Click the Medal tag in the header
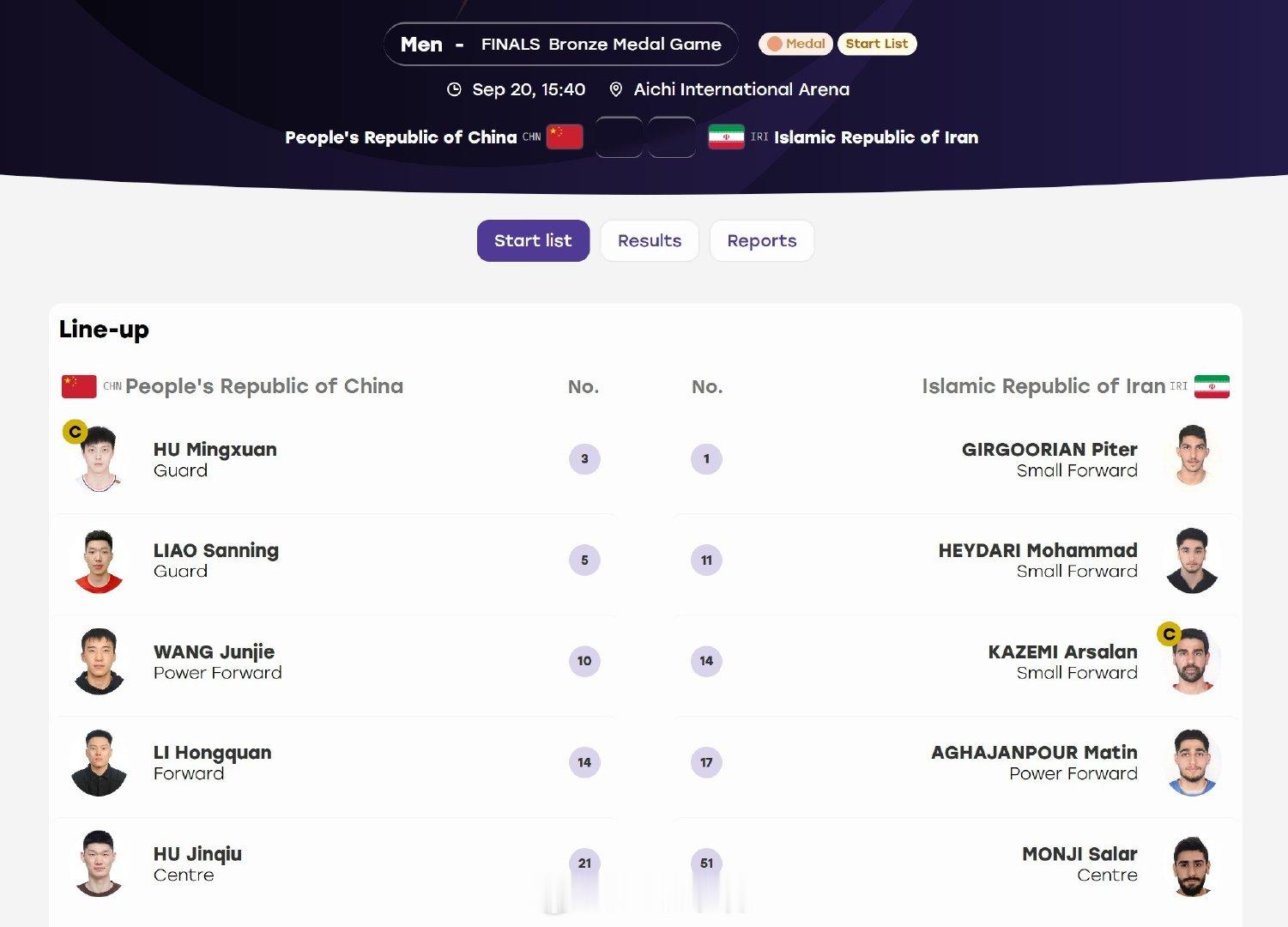1288x927 pixels. point(795,44)
